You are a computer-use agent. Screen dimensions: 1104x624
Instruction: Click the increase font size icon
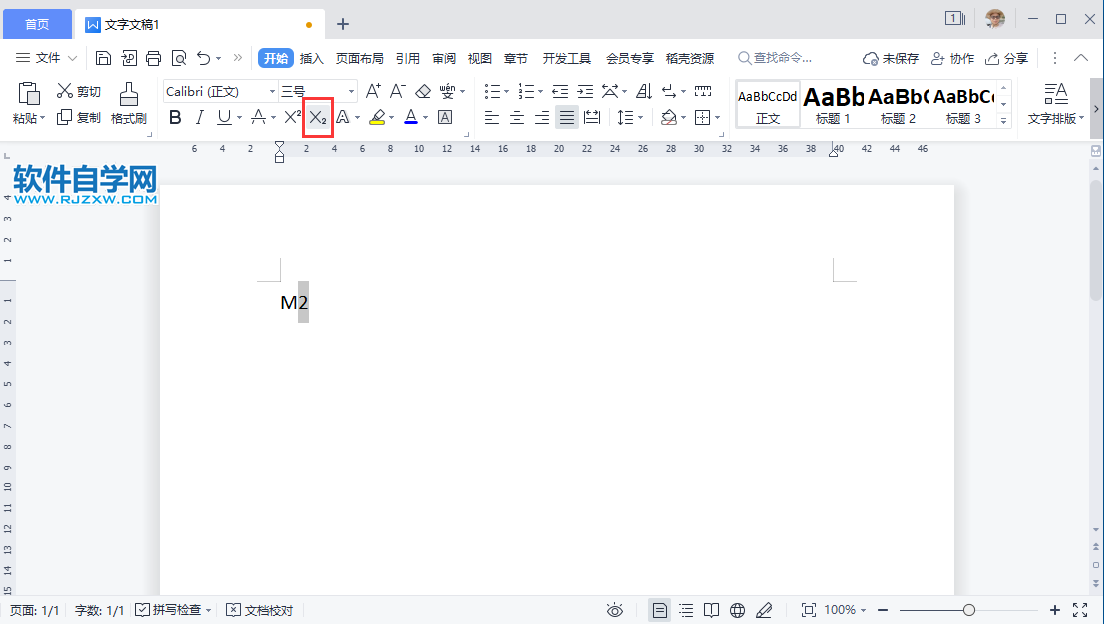click(374, 91)
